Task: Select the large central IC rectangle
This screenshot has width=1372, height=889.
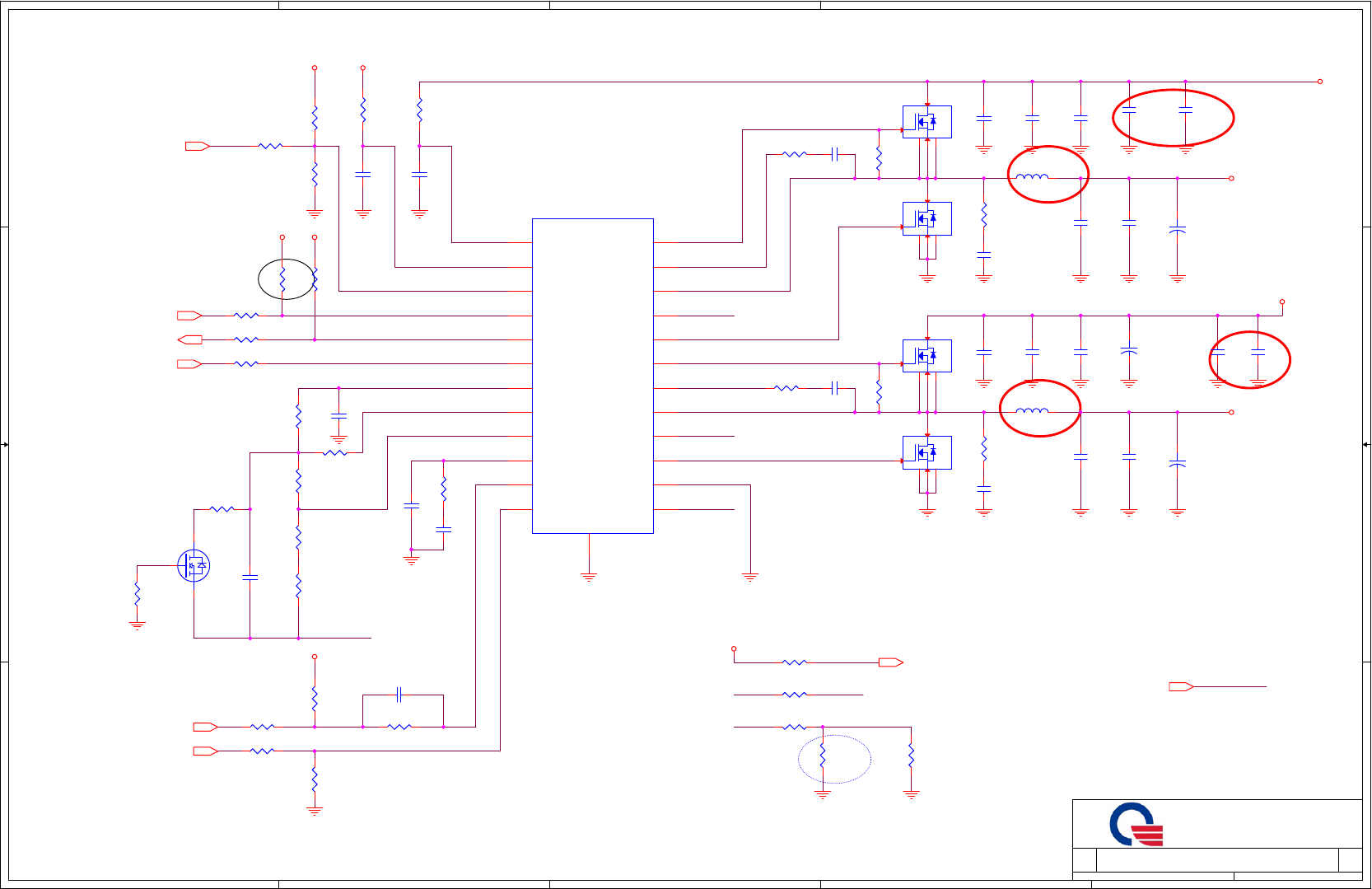Action: [x=593, y=376]
